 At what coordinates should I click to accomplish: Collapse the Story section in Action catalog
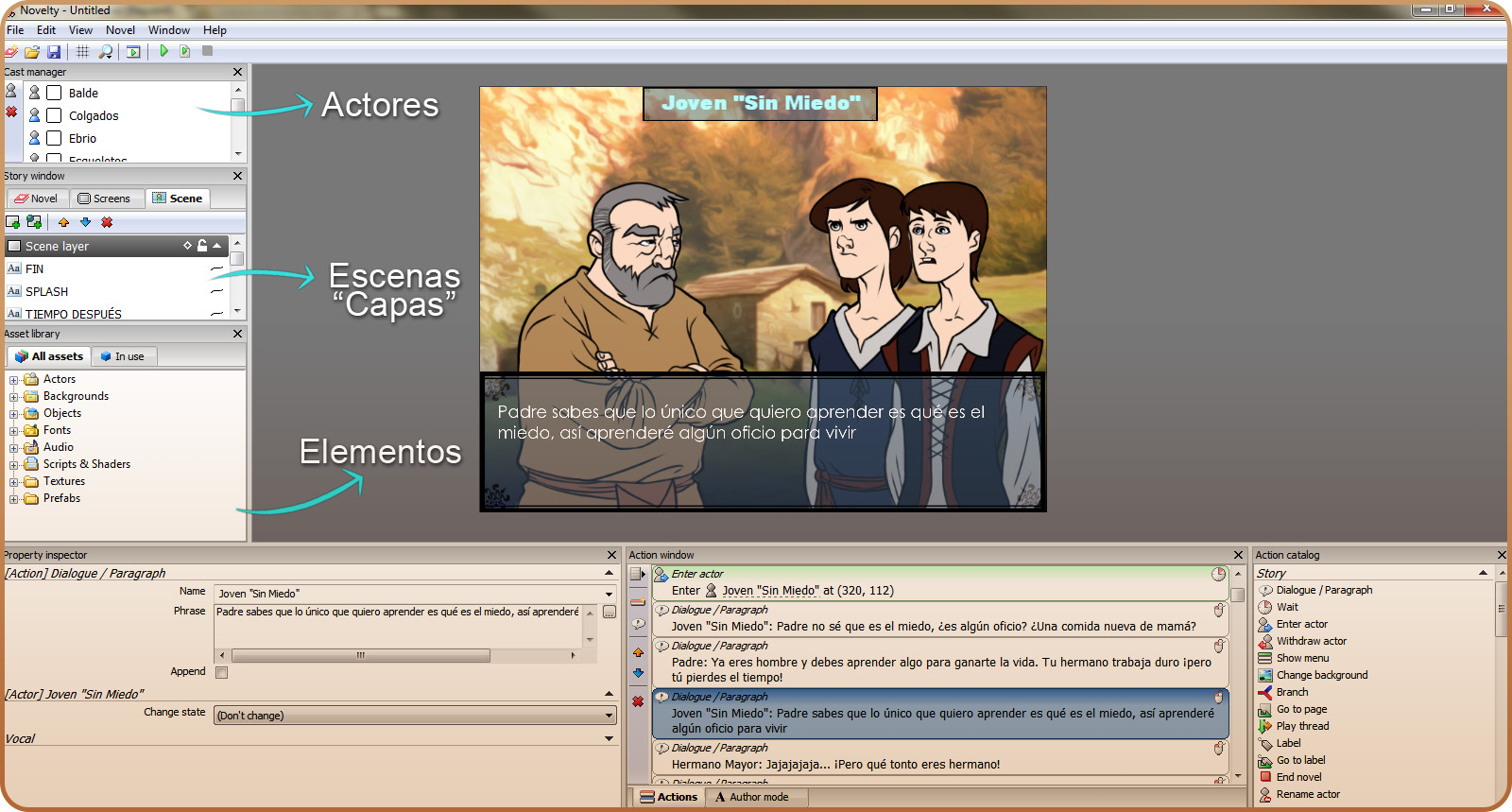(1483, 573)
